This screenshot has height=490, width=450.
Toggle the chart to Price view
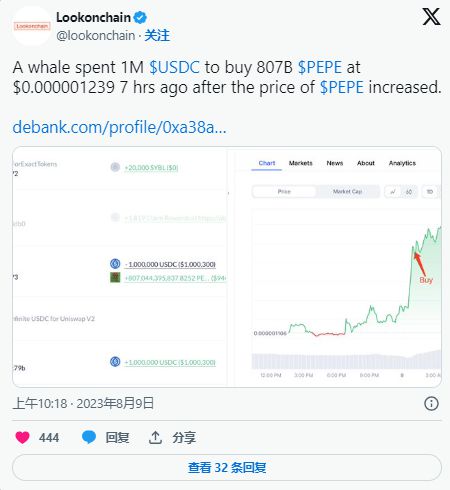point(284,192)
